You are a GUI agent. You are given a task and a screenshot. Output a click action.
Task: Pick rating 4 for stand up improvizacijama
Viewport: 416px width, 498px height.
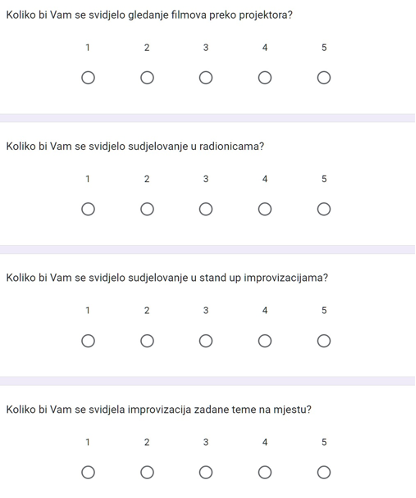pyautogui.click(x=265, y=341)
